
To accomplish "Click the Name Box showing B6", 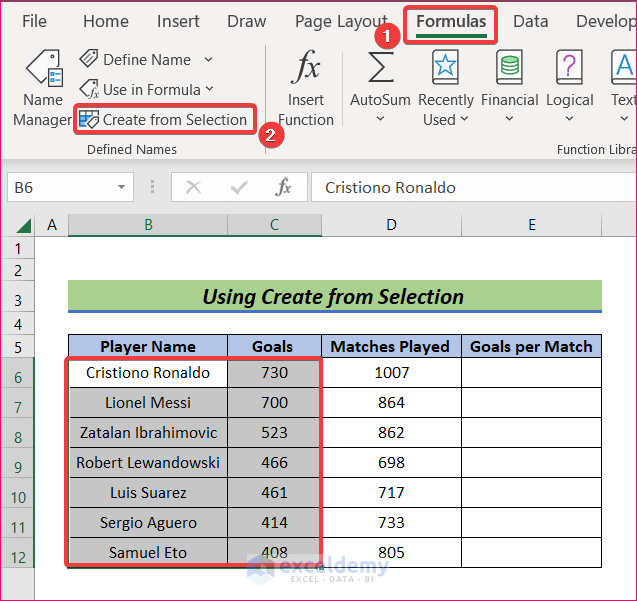I will tap(70, 187).
